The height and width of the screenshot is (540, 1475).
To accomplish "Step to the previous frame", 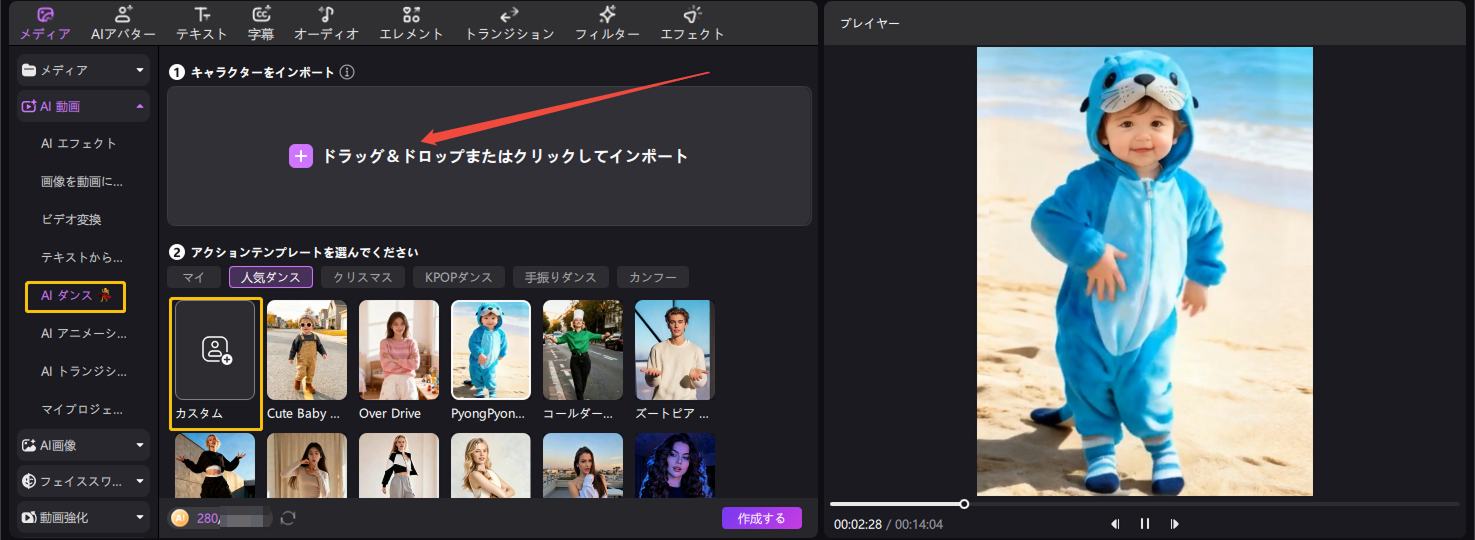I will (1115, 524).
